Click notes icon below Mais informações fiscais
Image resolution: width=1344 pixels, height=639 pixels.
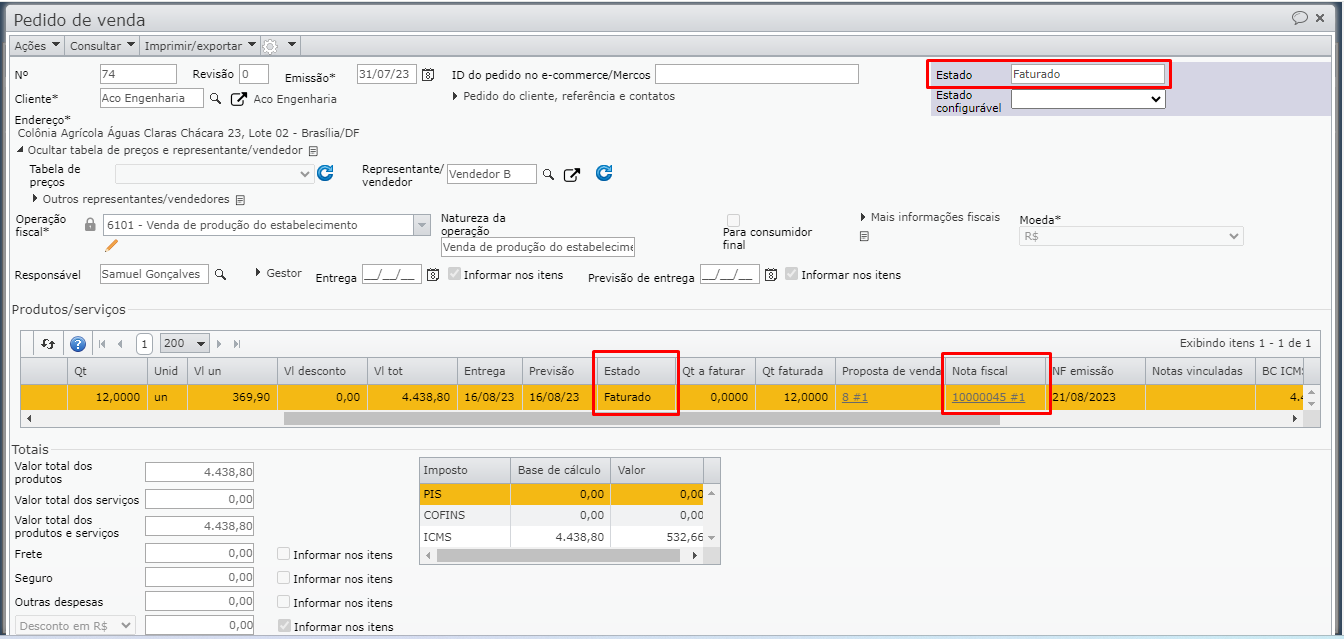point(865,236)
